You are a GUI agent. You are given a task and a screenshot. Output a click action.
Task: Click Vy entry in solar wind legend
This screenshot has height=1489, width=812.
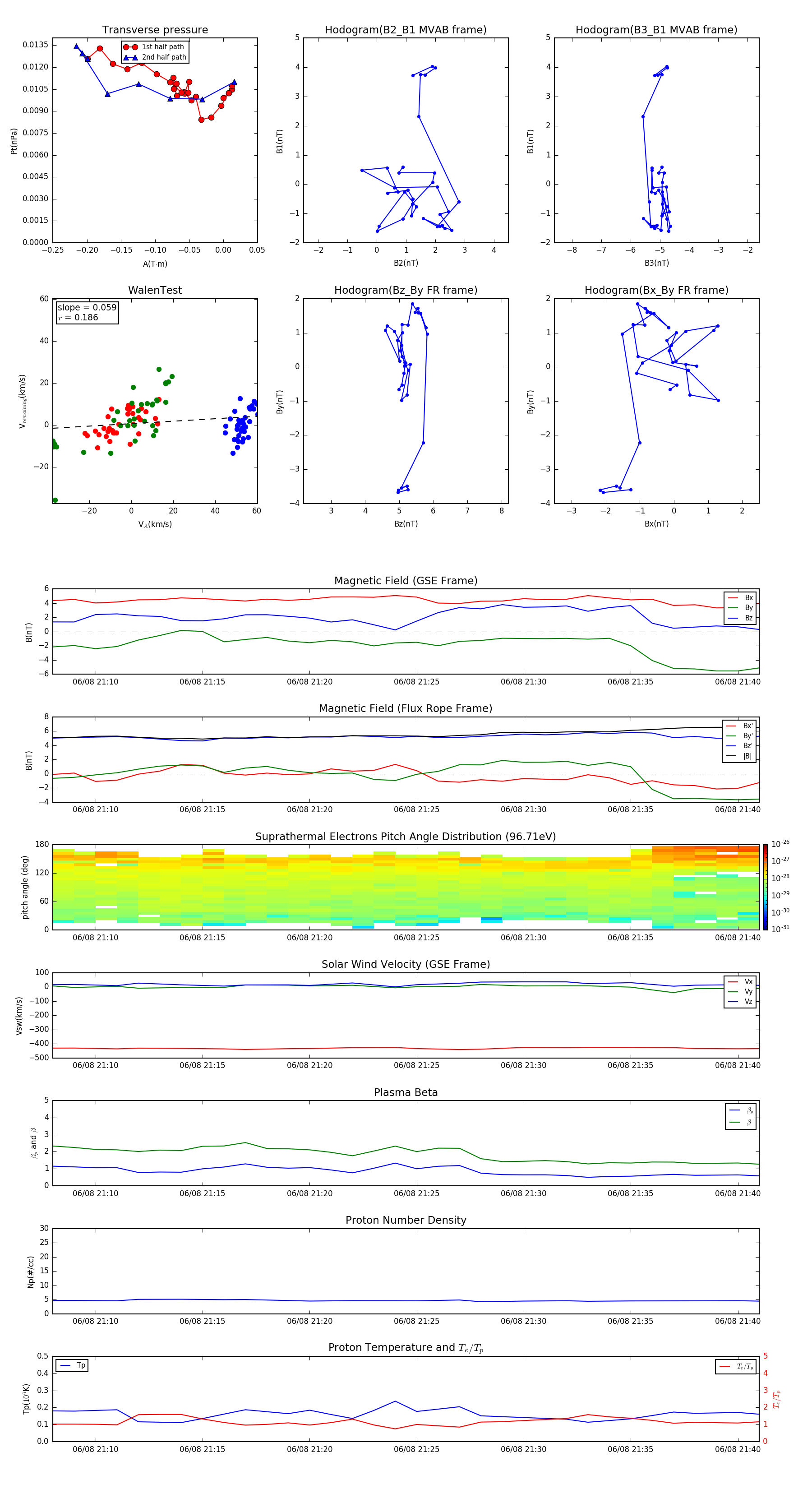741,991
